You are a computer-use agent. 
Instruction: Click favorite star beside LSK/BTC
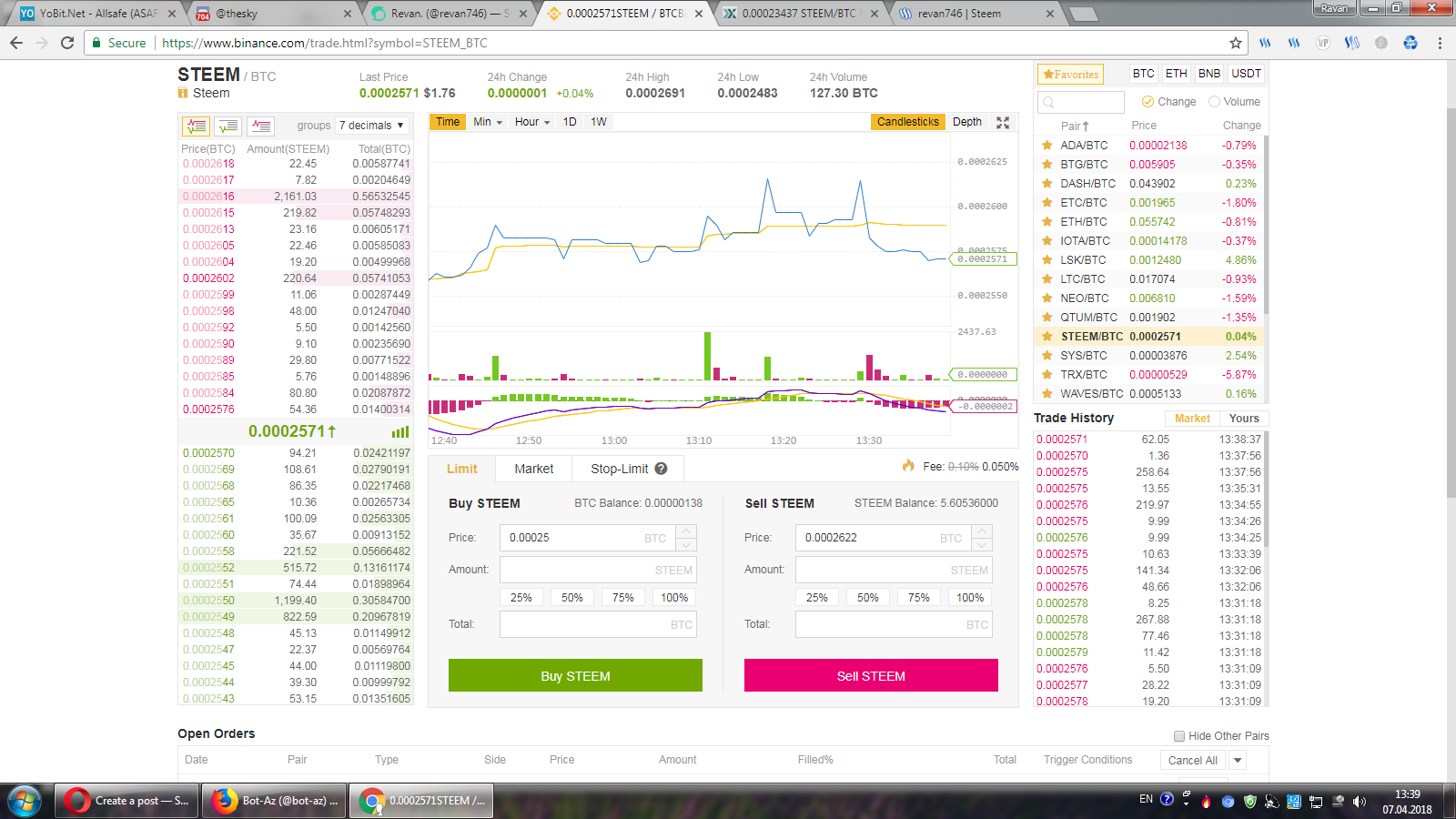(x=1047, y=260)
